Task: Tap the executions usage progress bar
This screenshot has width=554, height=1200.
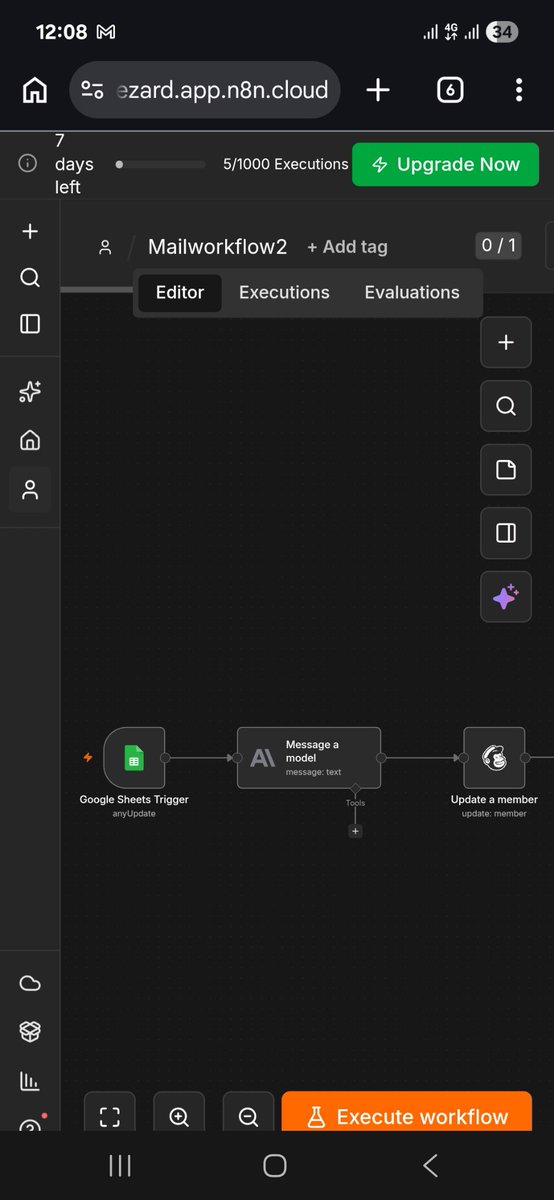Action: tap(161, 164)
